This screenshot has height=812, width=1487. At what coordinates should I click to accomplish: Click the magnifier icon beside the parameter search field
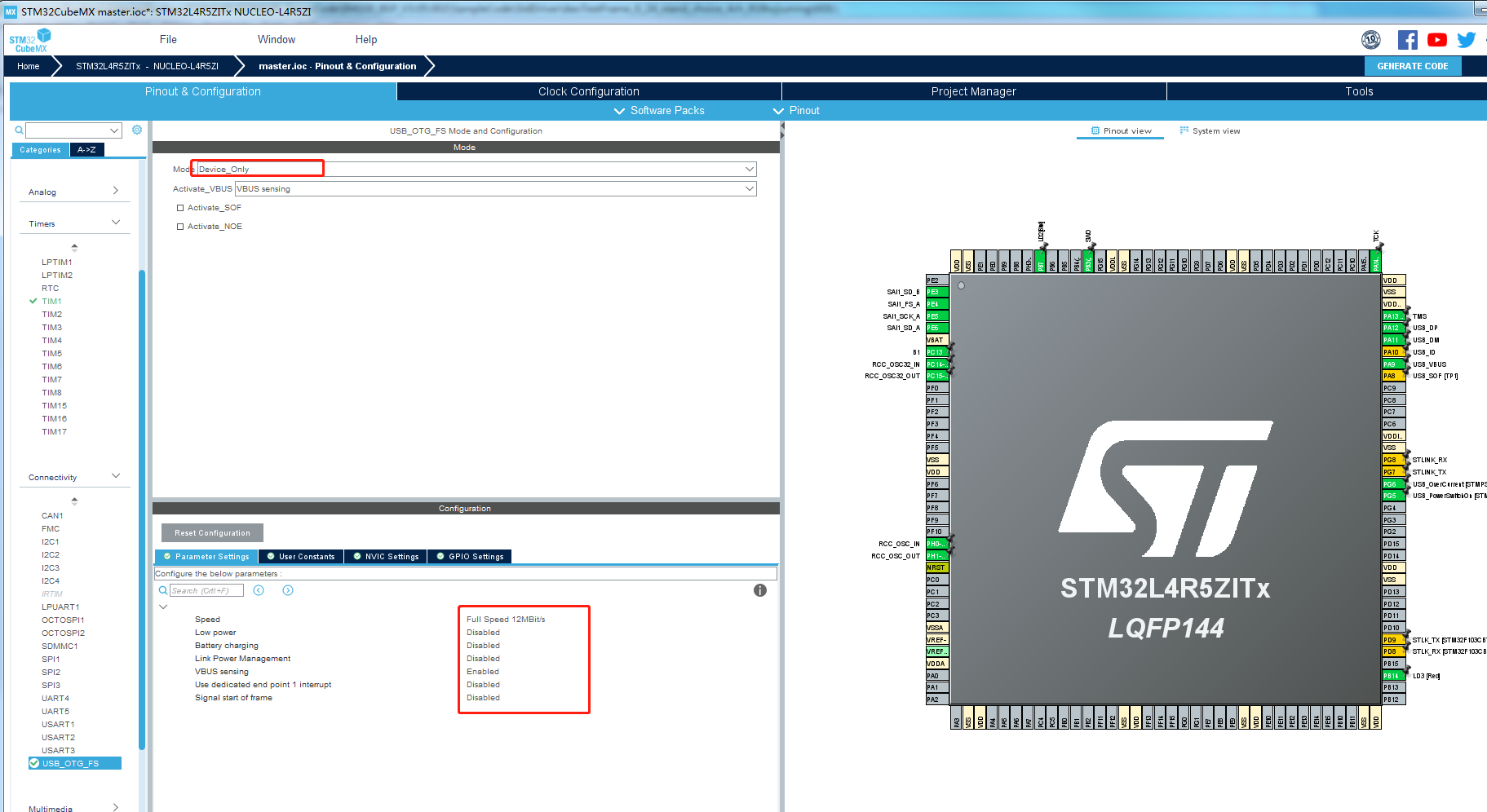[163, 590]
